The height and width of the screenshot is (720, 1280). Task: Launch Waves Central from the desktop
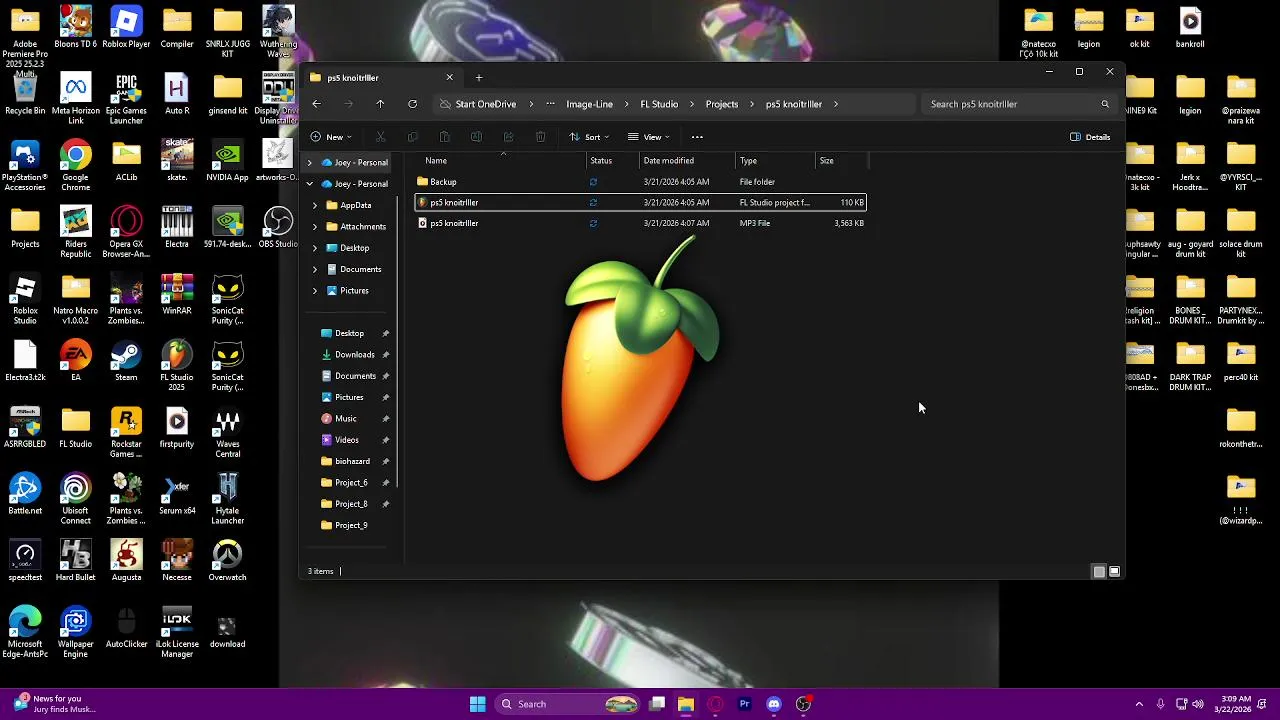click(227, 432)
